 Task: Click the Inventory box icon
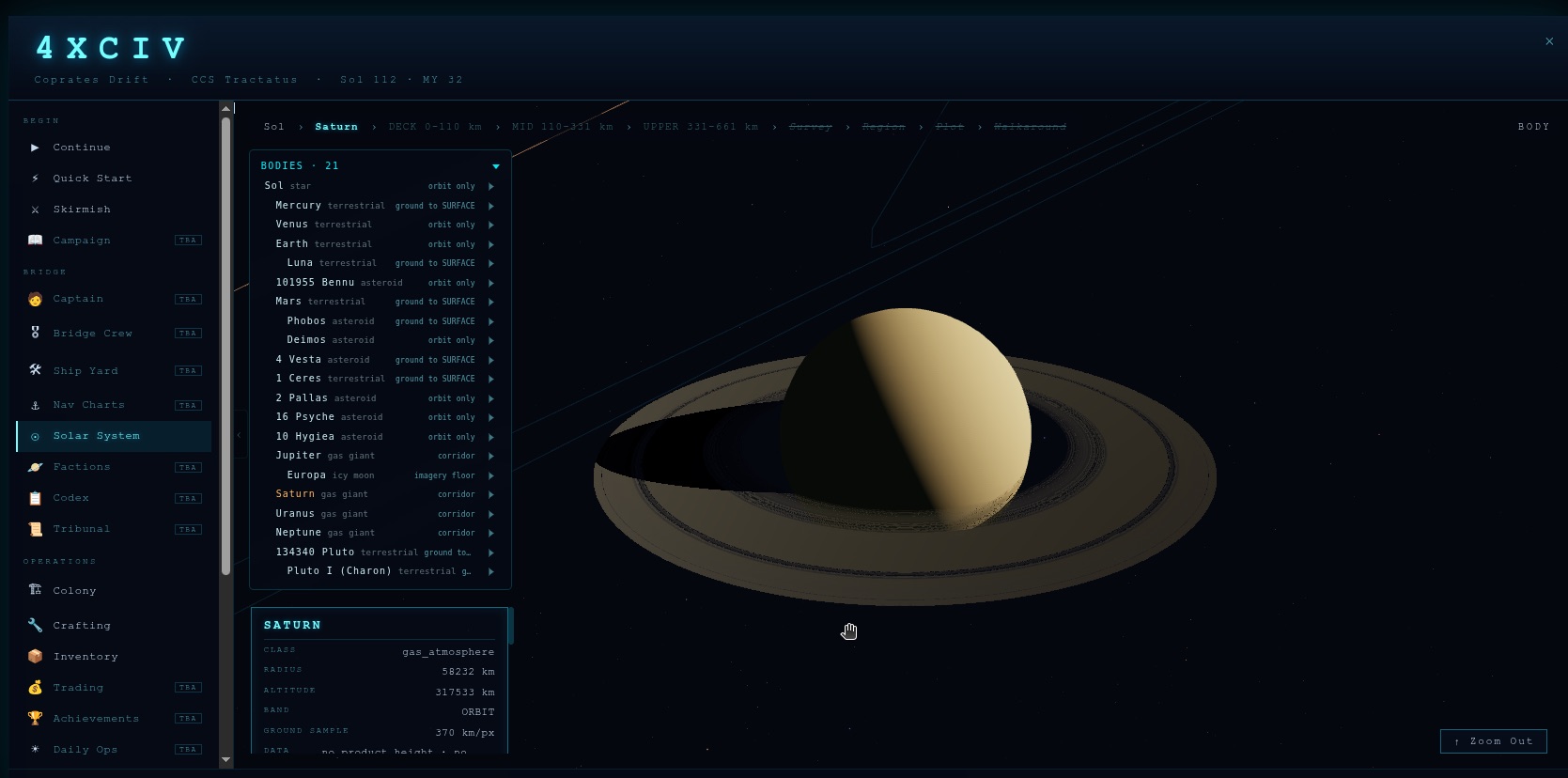(x=35, y=656)
